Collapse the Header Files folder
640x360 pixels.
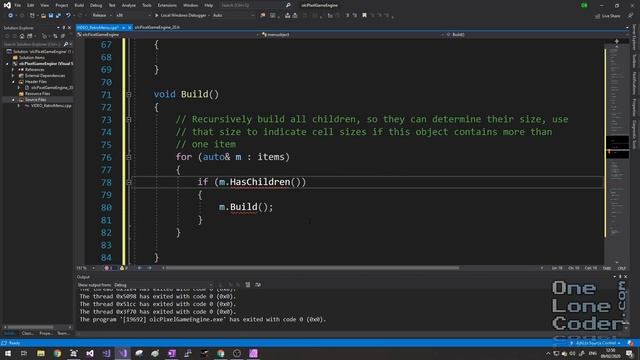(x=13, y=82)
